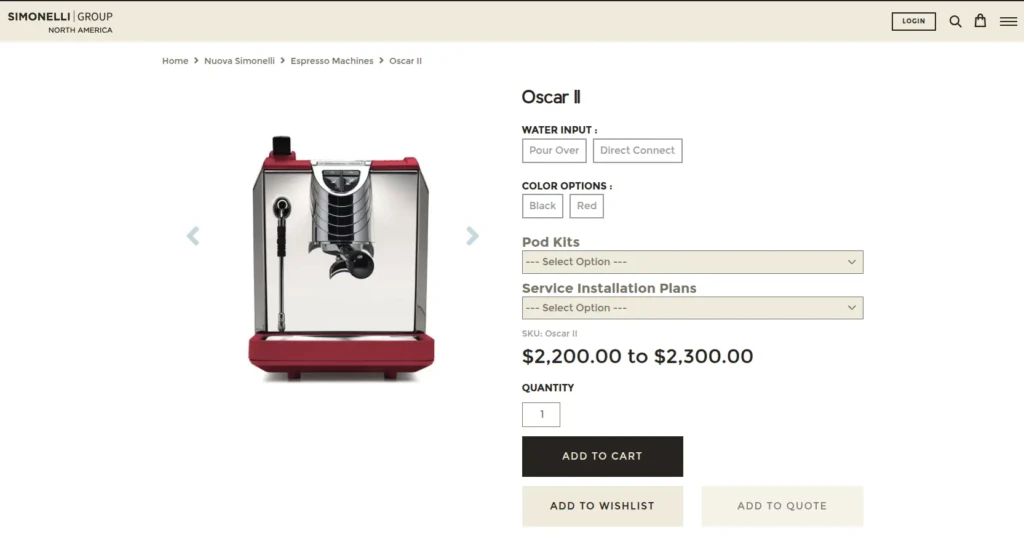Navigate to Espresso Machines breadcrumb
The width and height of the screenshot is (1024, 547).
pyautogui.click(x=332, y=61)
